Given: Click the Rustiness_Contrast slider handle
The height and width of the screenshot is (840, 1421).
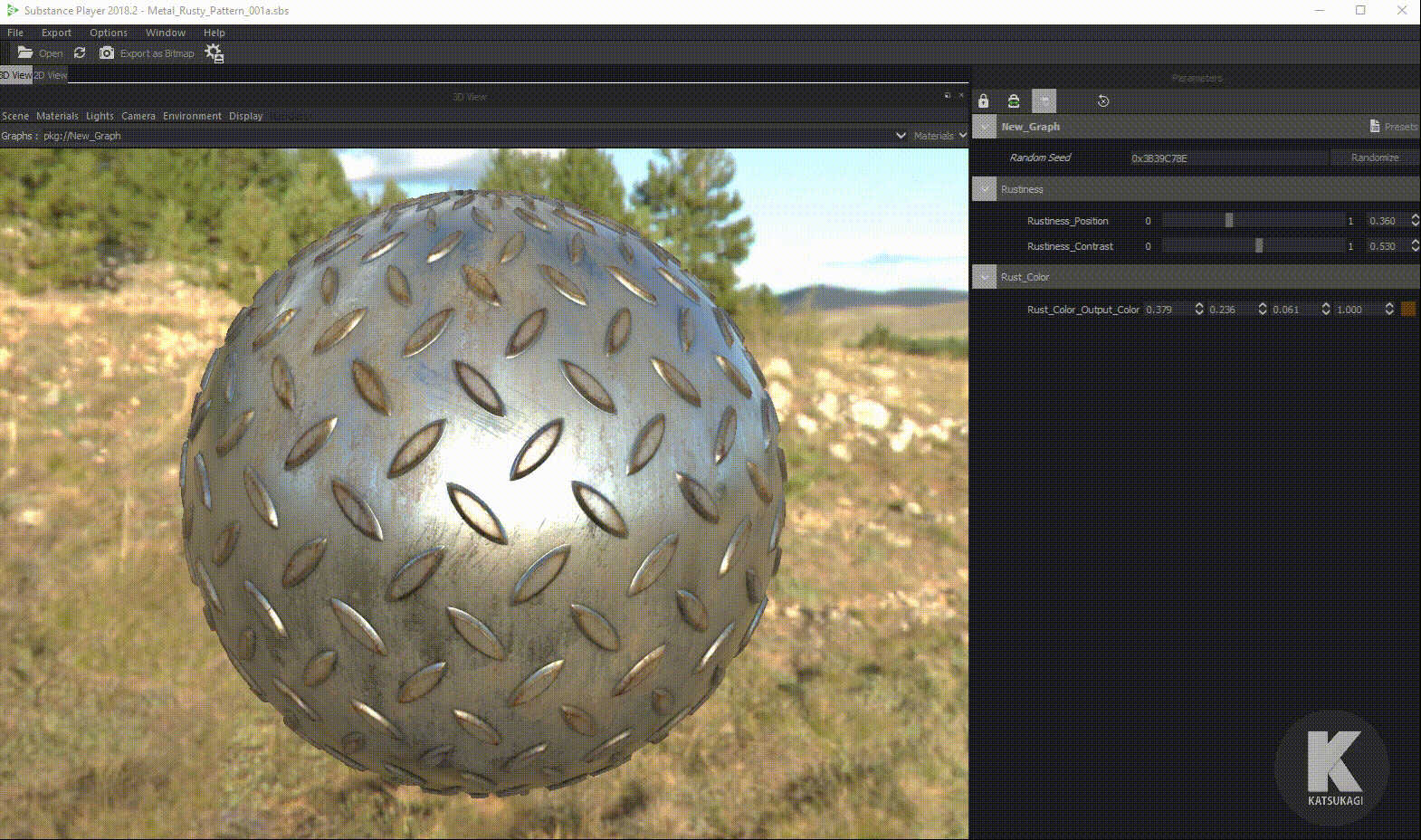Looking at the screenshot, I should (1259, 245).
